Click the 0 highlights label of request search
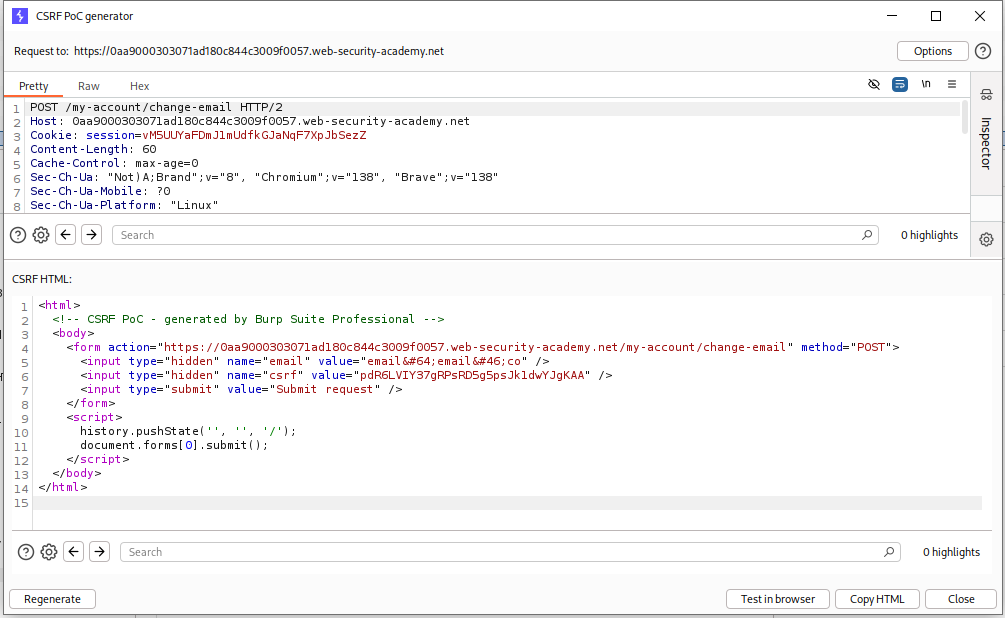 tap(929, 235)
